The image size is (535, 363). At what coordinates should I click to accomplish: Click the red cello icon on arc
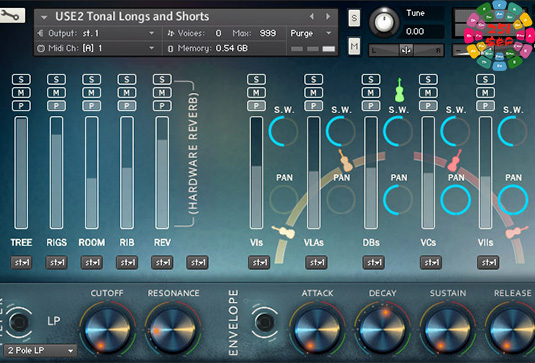pos(454,161)
